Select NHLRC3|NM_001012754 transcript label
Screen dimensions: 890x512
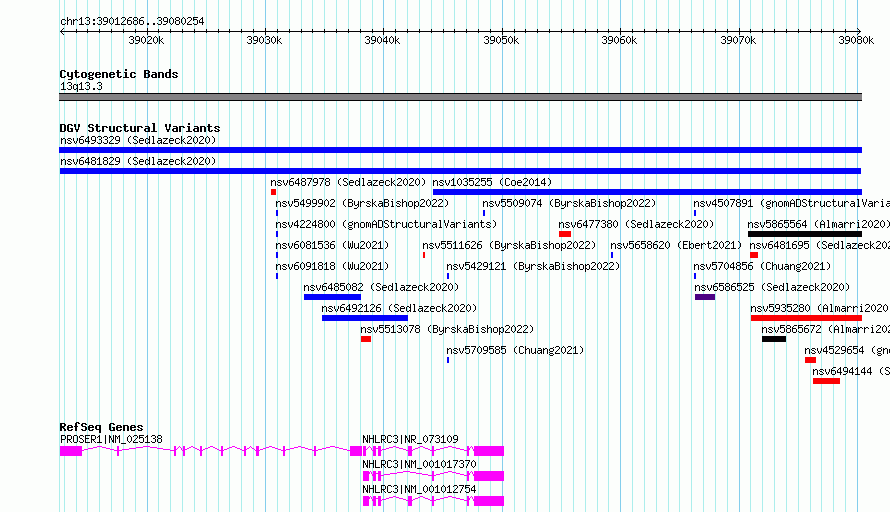pos(419,489)
